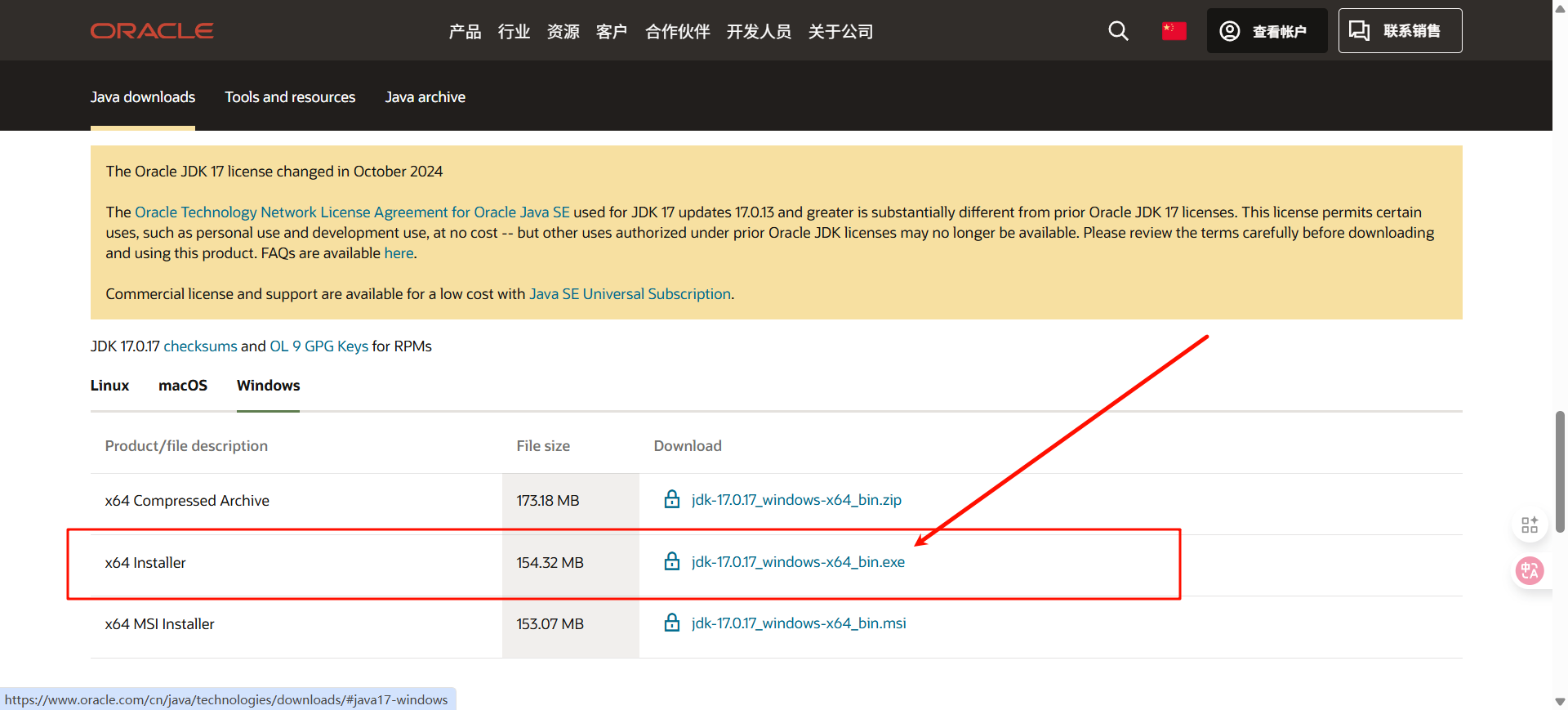Open the 关于公司 menu
The image size is (1568, 710).
(x=840, y=31)
